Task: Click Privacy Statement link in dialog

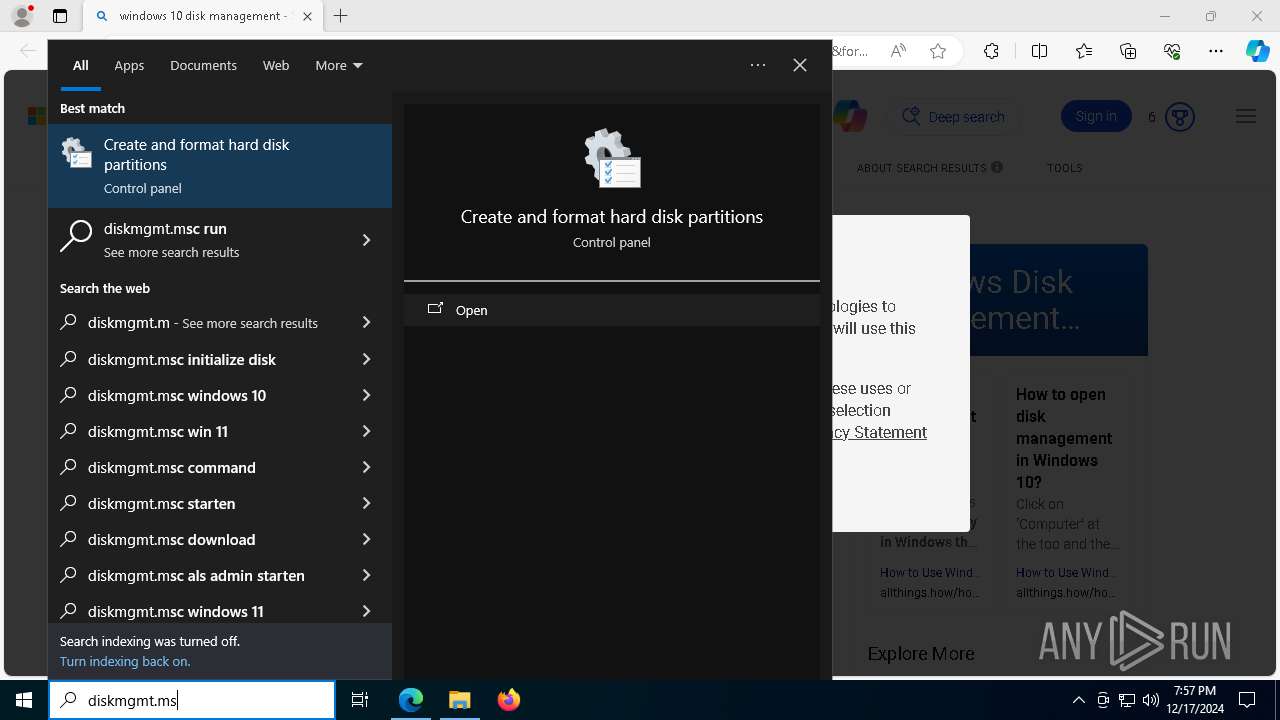Action: pos(880,432)
